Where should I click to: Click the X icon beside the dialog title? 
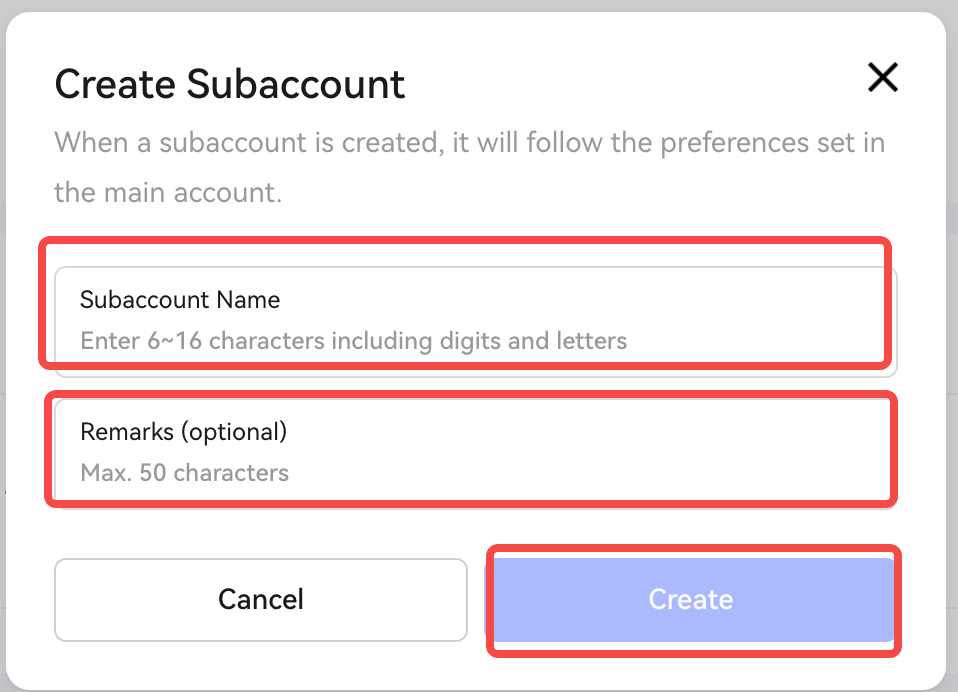[x=882, y=77]
